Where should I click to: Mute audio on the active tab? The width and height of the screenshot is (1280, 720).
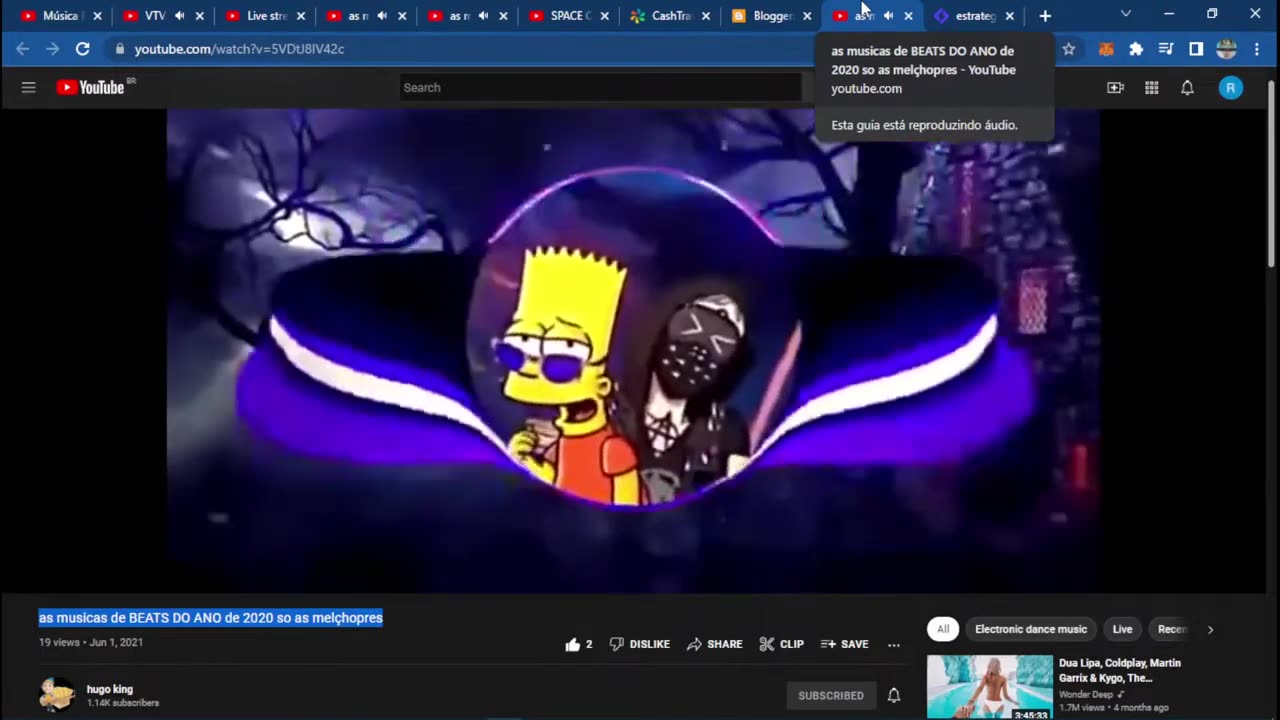pyautogui.click(x=888, y=16)
